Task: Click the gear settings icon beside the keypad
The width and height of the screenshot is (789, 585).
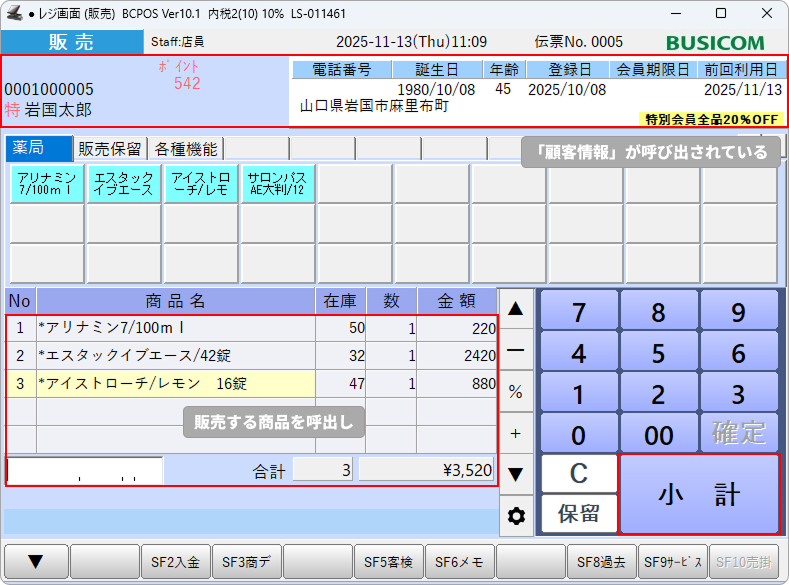Action: coord(516,516)
